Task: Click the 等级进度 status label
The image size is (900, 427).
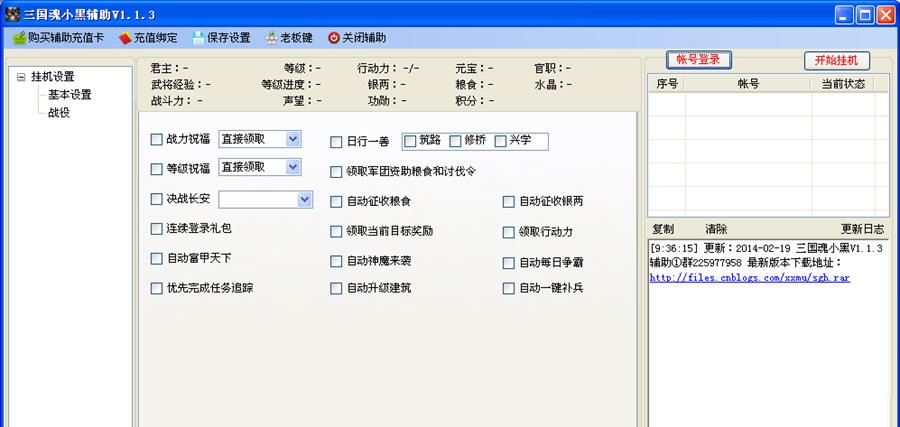Action: pyautogui.click(x=291, y=84)
